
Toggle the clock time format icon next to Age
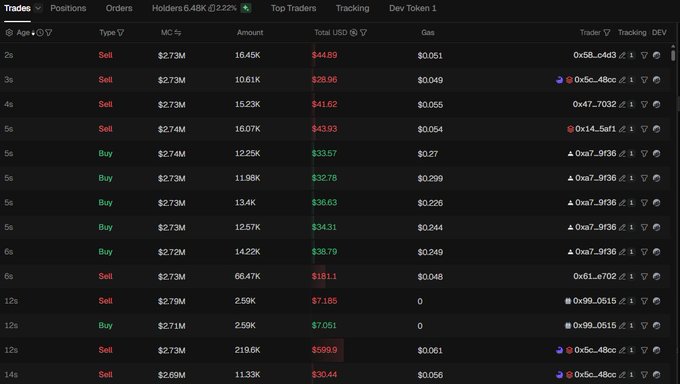[40, 33]
